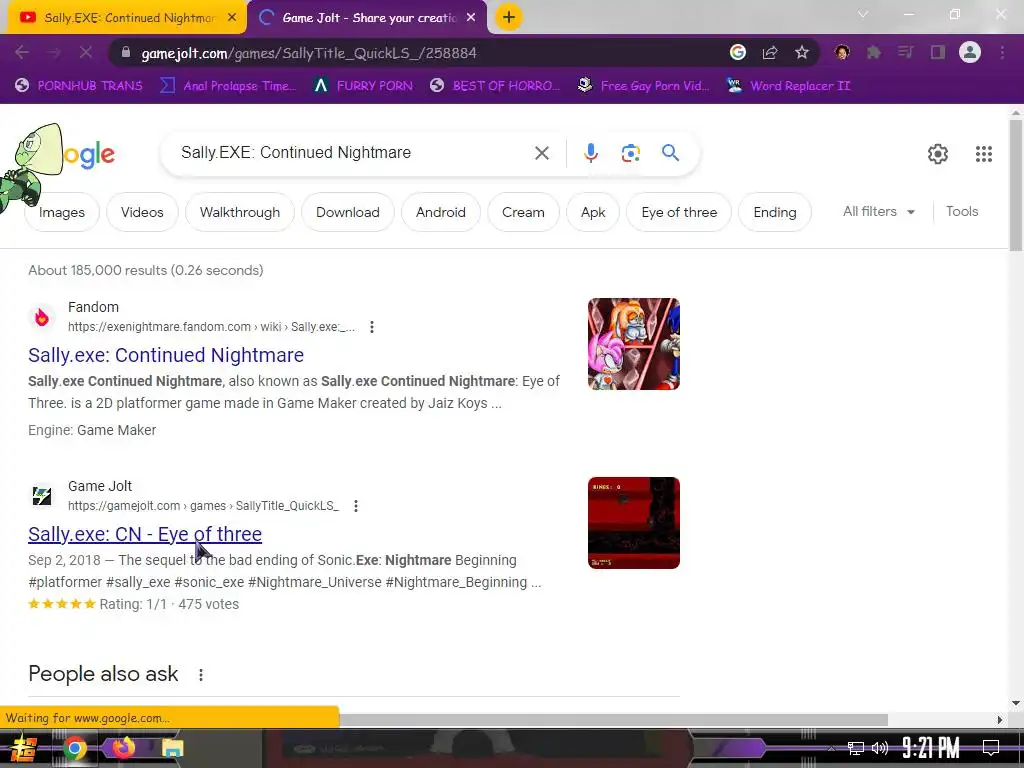Screen dimensions: 1024x768
Task: Select the Cream filter chip
Action: click(x=523, y=212)
